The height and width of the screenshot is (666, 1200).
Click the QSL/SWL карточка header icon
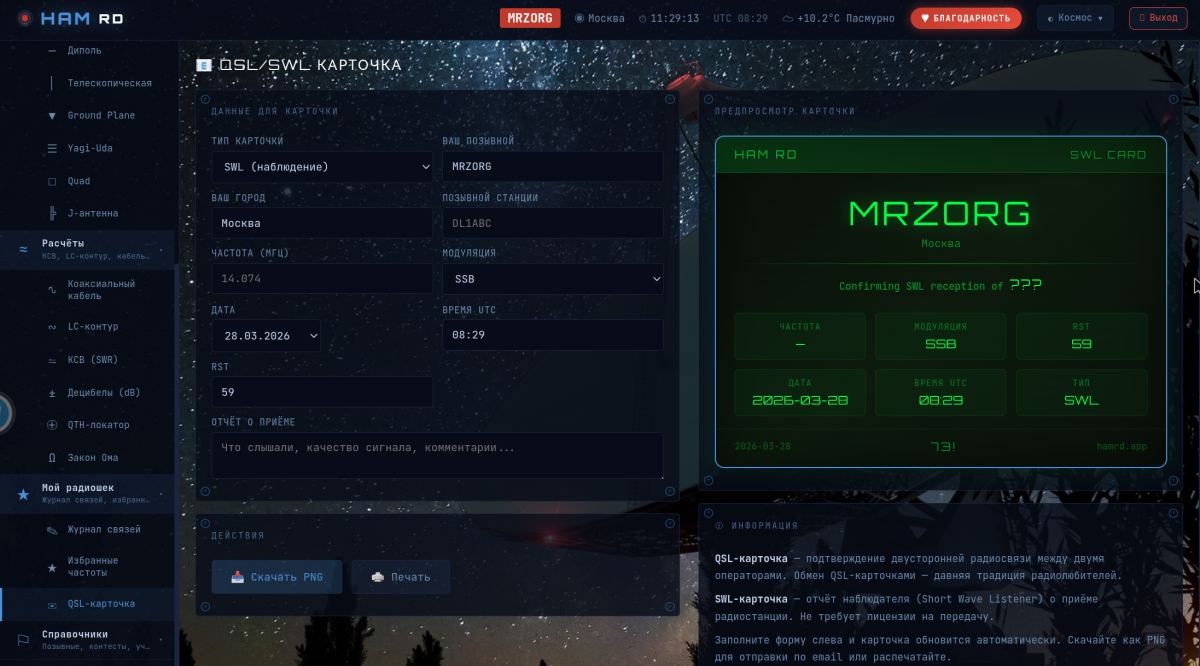pos(204,65)
